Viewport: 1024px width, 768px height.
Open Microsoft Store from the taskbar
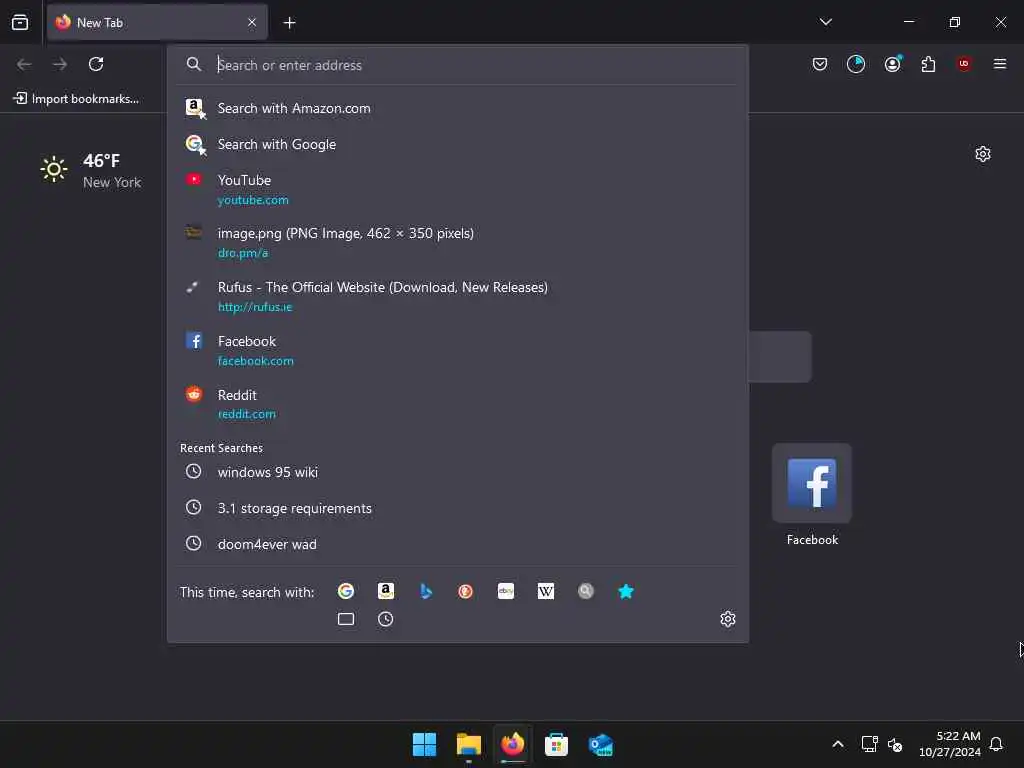556,744
